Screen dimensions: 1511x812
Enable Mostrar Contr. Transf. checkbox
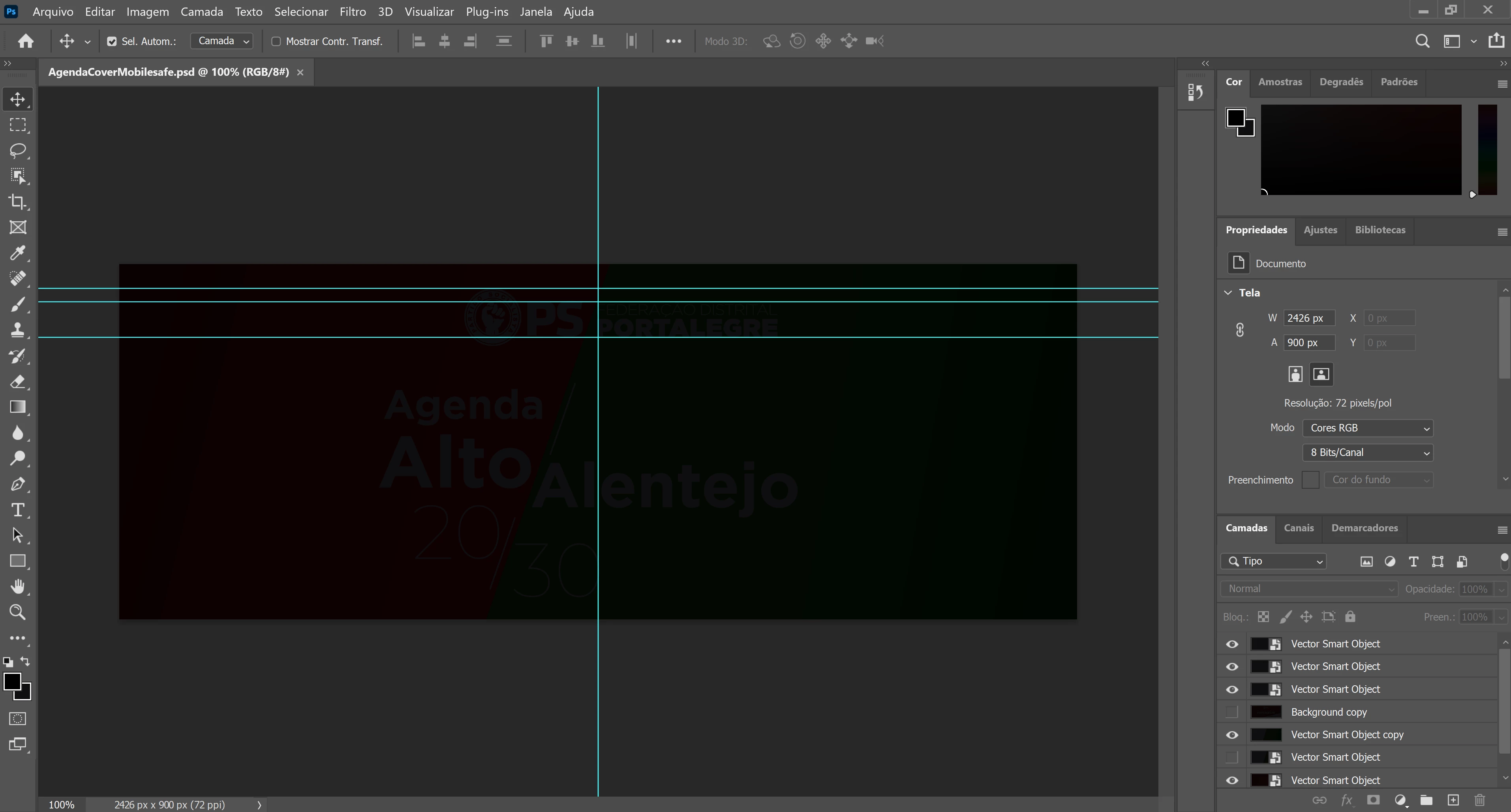pyautogui.click(x=276, y=41)
